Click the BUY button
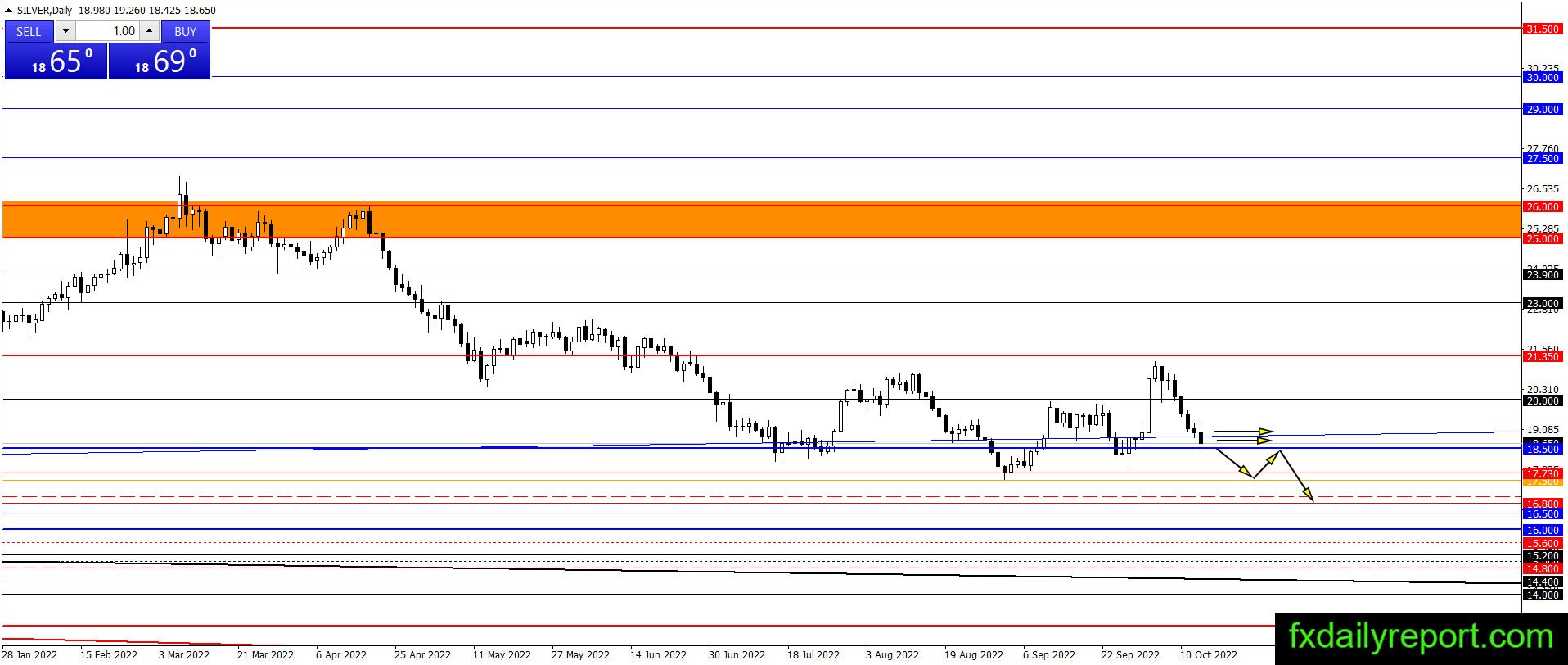The height and width of the screenshot is (665, 1568). tap(186, 31)
